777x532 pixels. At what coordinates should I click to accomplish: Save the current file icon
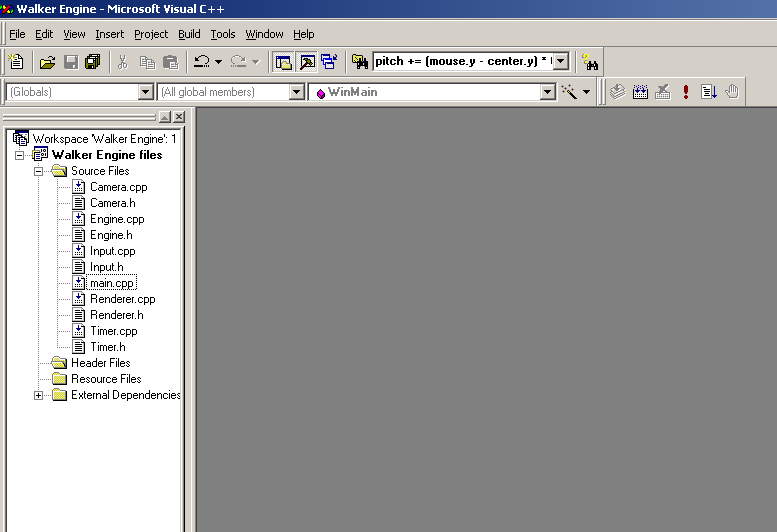click(x=71, y=62)
